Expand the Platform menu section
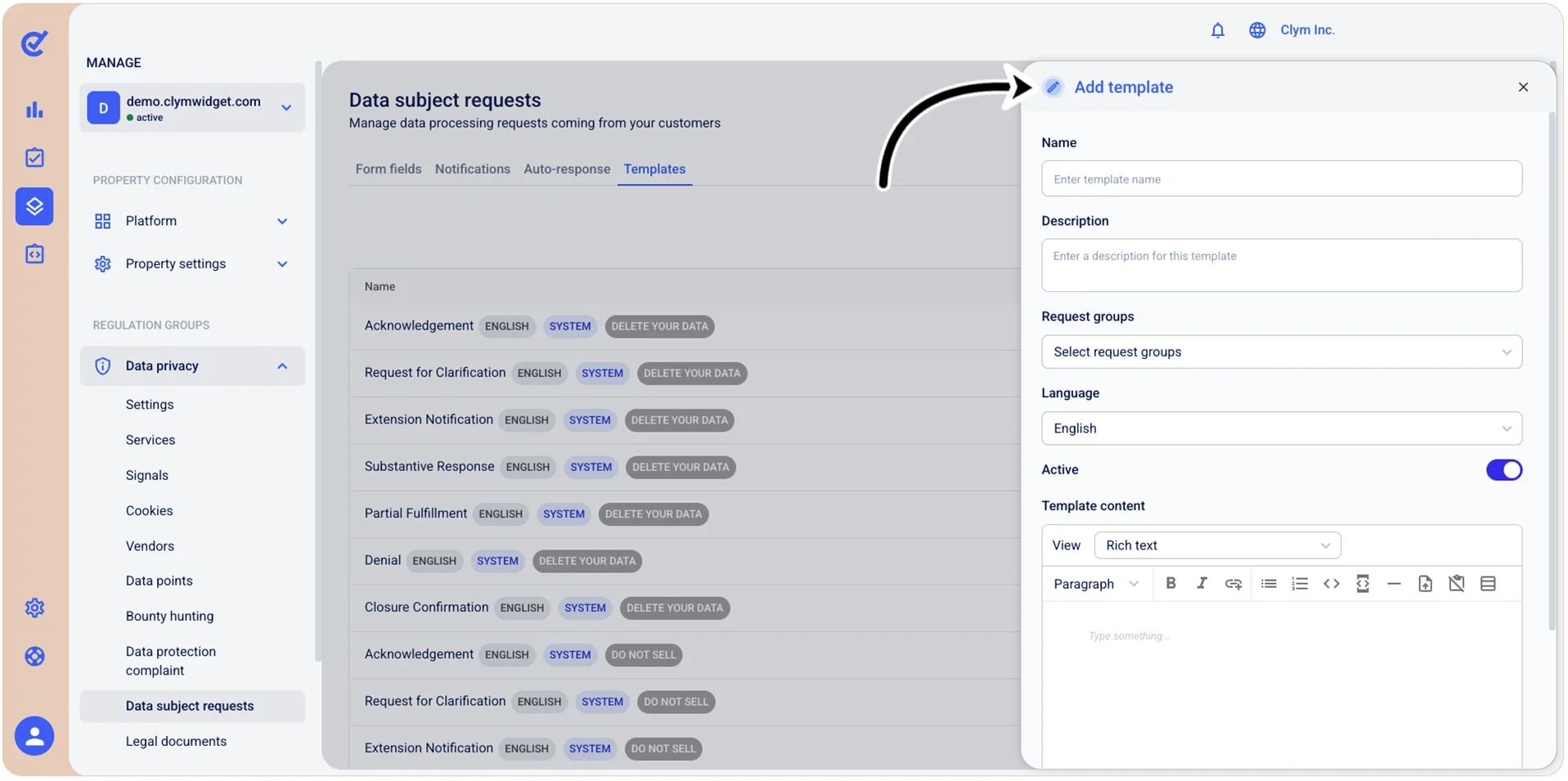 click(x=192, y=221)
